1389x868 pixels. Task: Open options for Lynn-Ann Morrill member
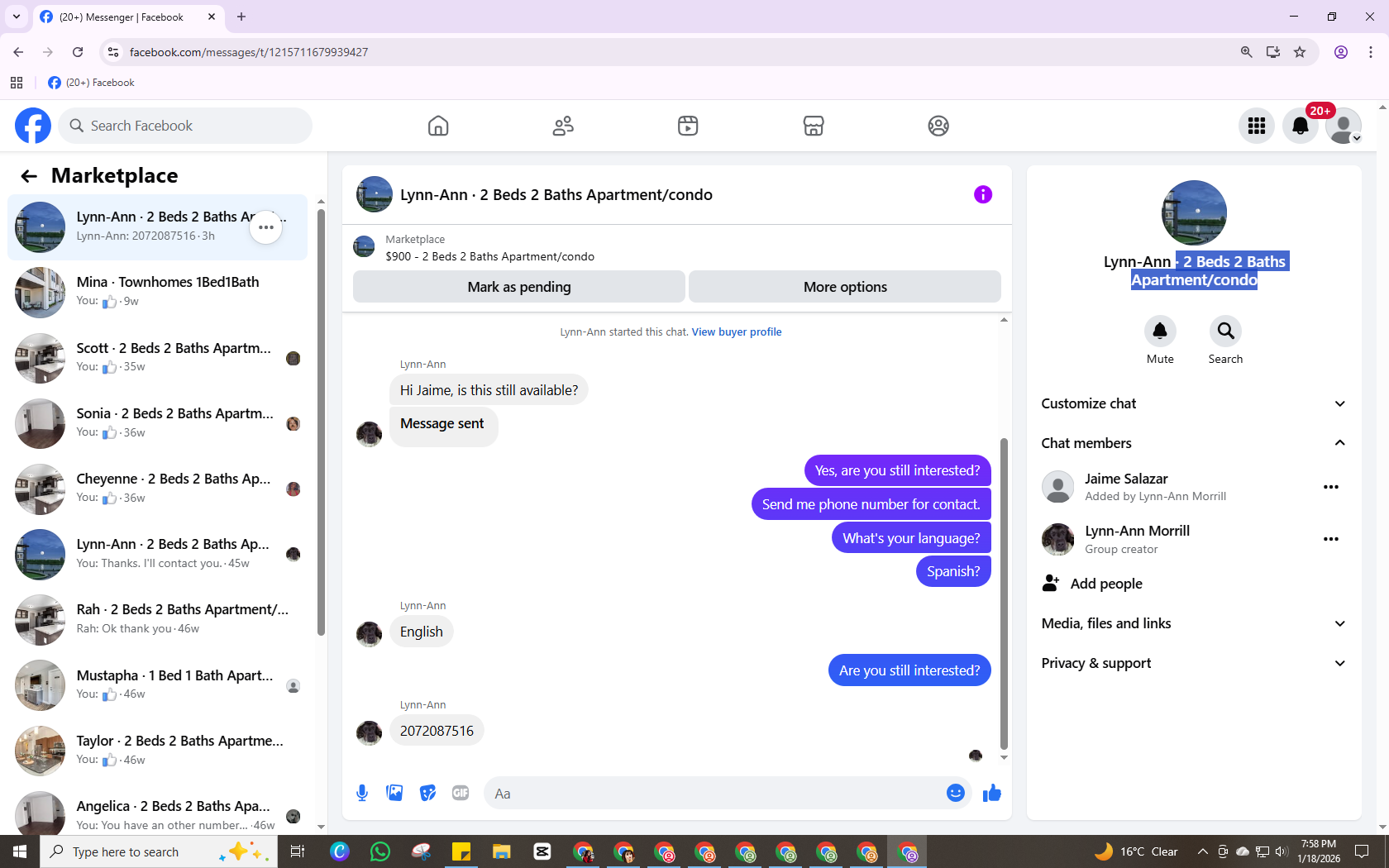pyautogui.click(x=1330, y=539)
